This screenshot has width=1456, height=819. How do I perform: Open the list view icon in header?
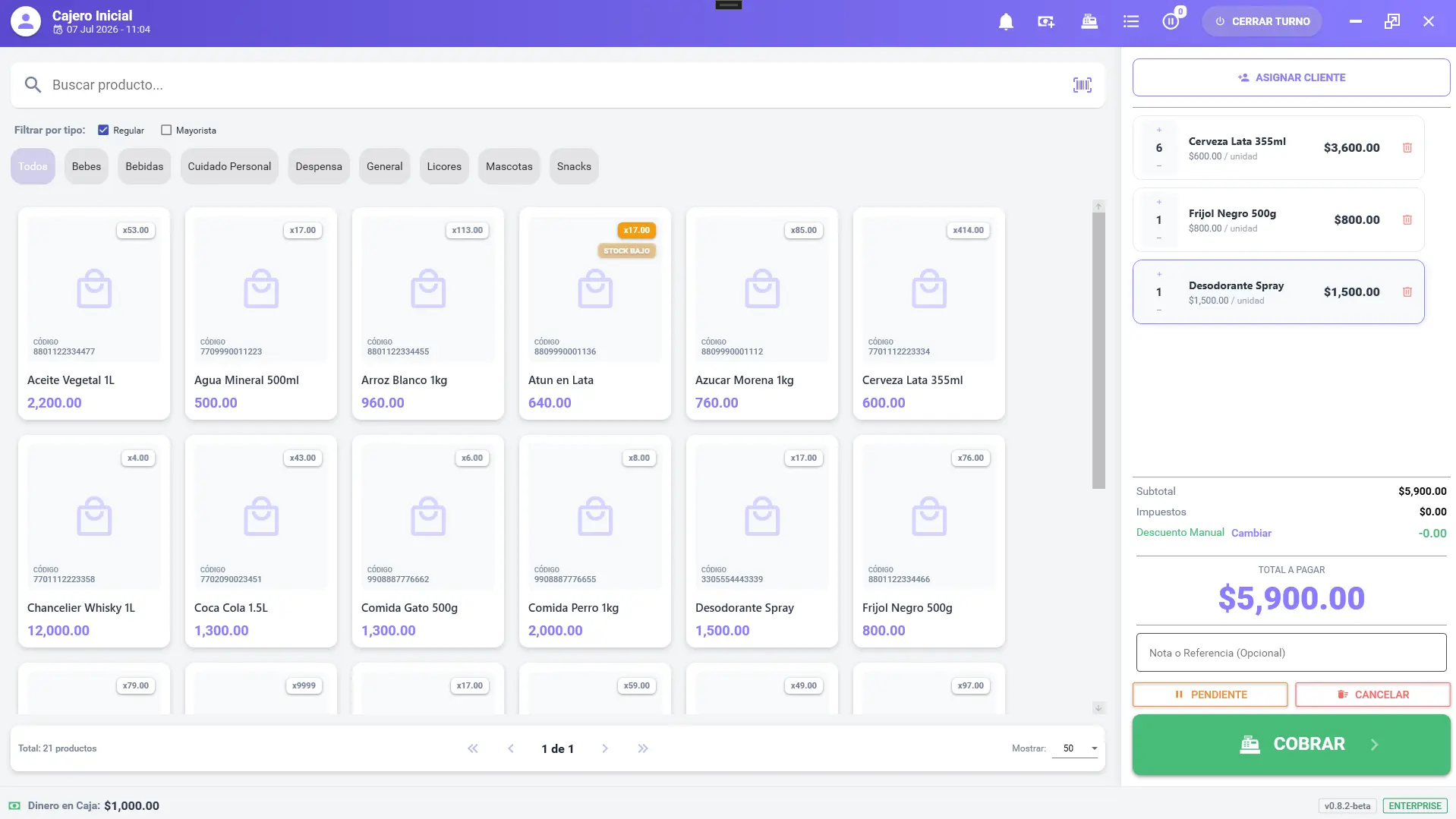1131,22
